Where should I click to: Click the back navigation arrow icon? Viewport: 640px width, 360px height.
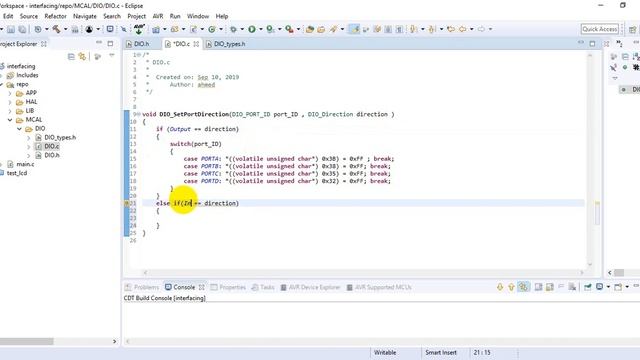pos(462,29)
